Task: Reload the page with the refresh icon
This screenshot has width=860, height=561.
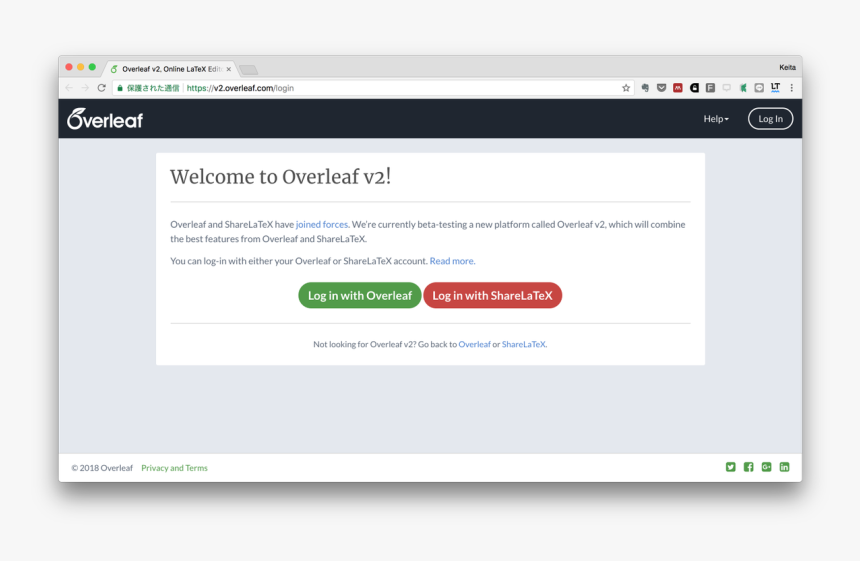Action: click(101, 88)
